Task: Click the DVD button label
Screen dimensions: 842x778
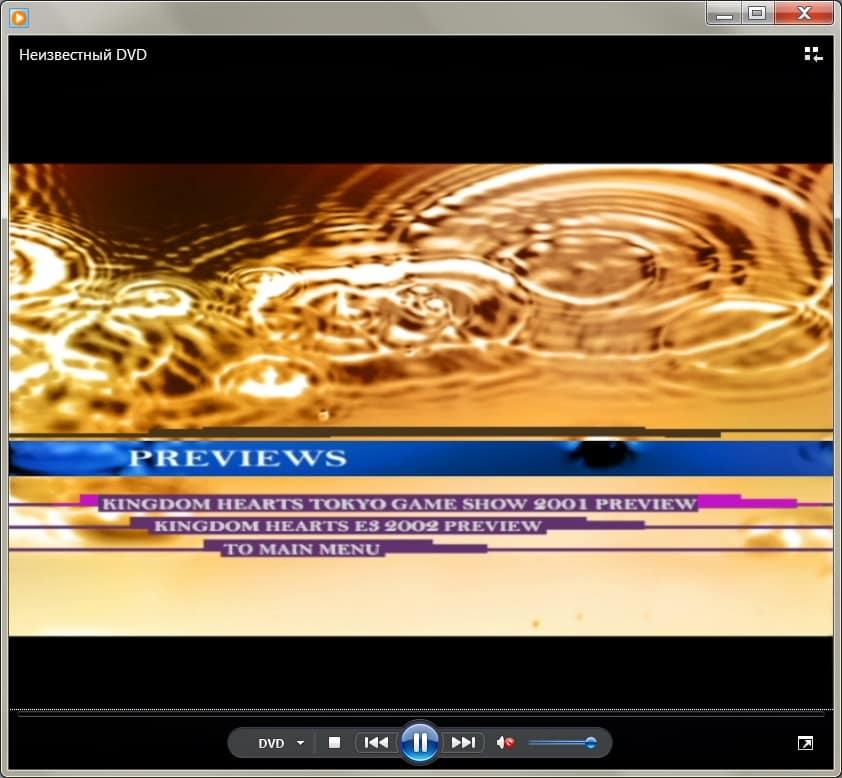Action: pyautogui.click(x=271, y=743)
